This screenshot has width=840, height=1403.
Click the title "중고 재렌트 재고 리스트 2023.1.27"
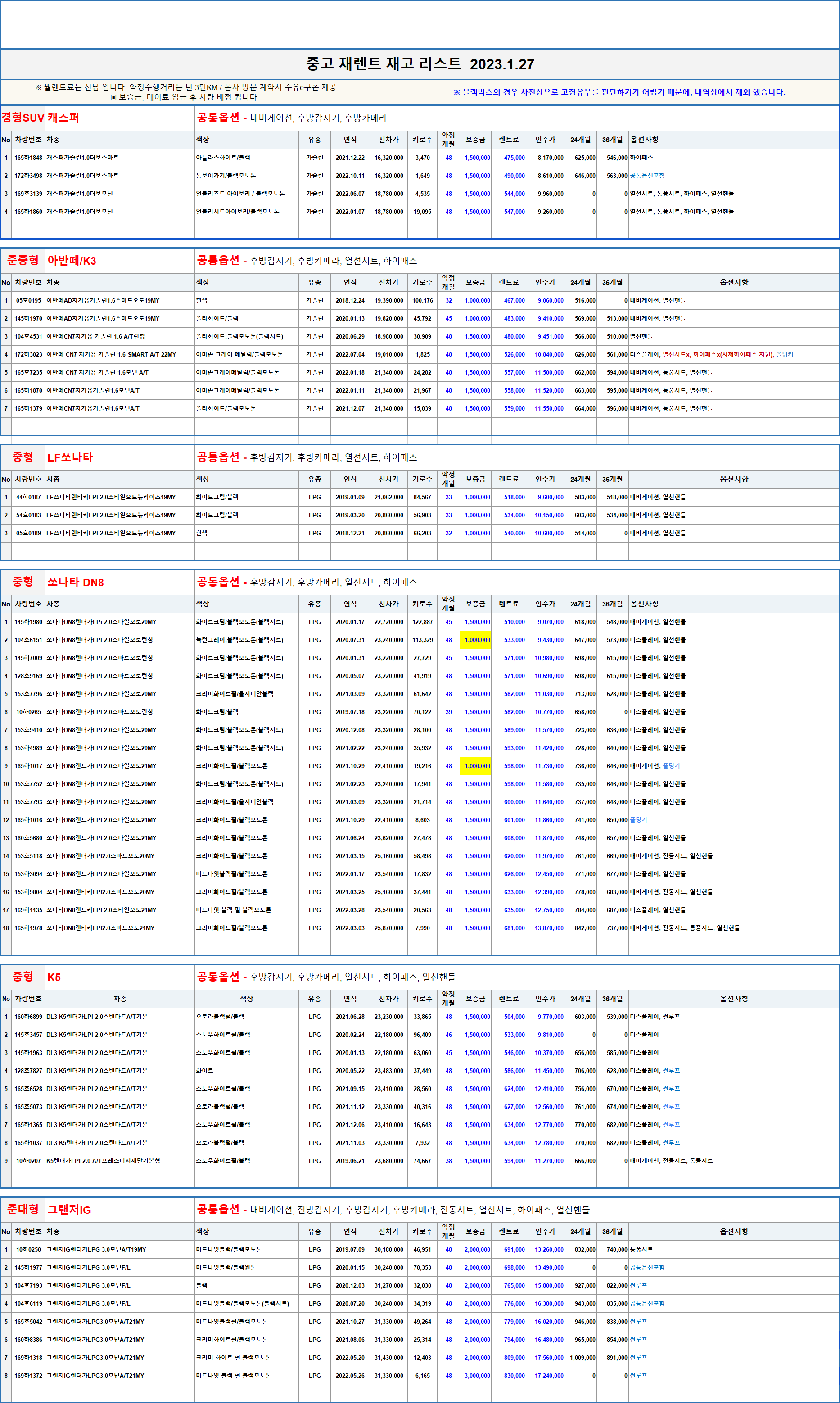click(x=420, y=64)
